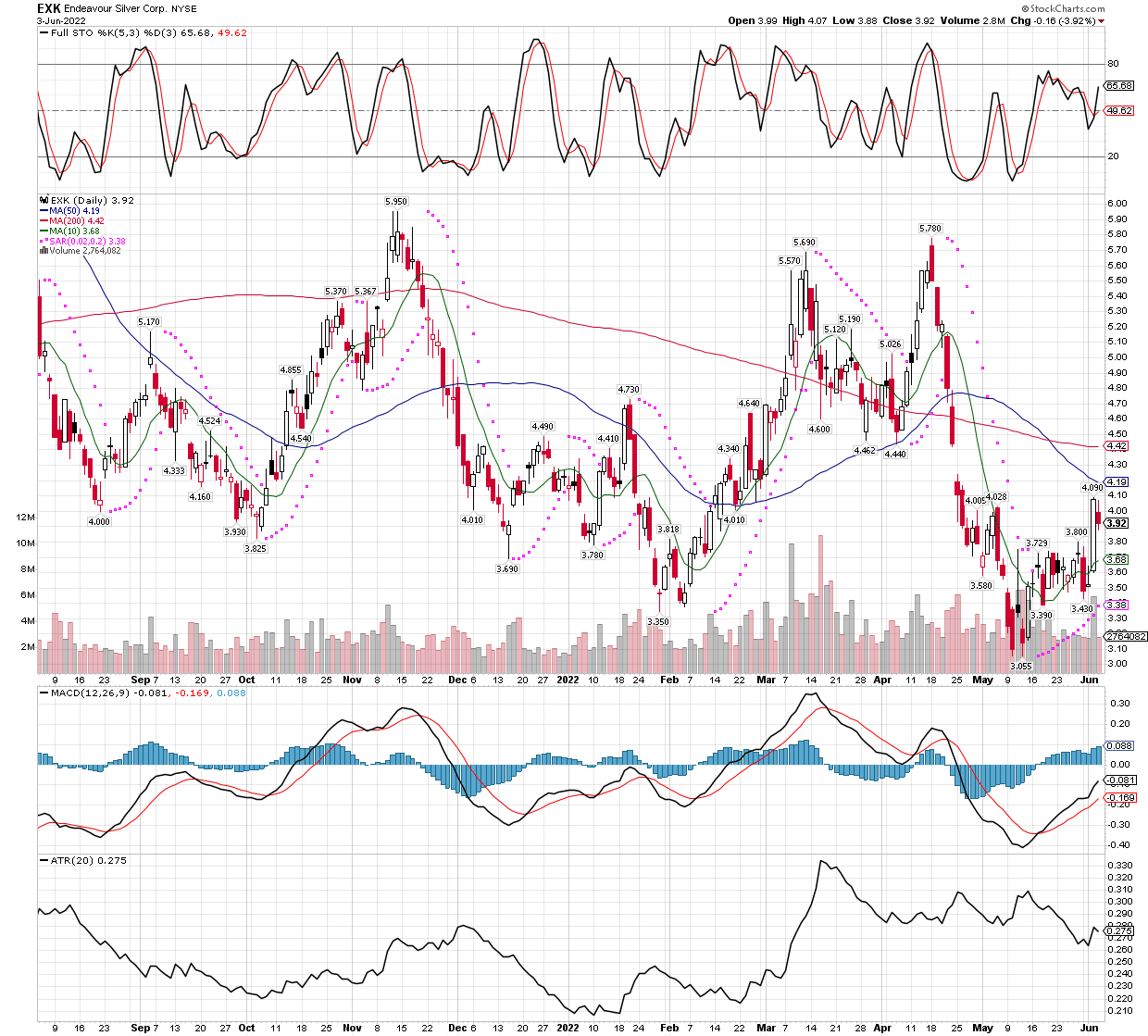Click the 65.68 value tag on stochastic axis

click(x=1120, y=86)
